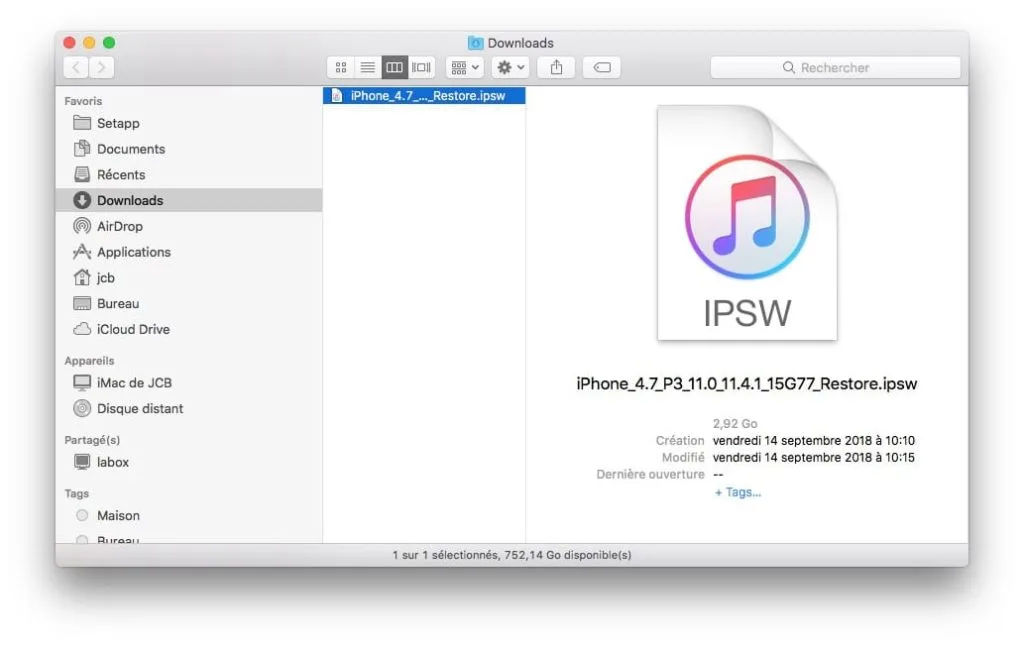Click the iCloud Drive cloud icon

82,329
